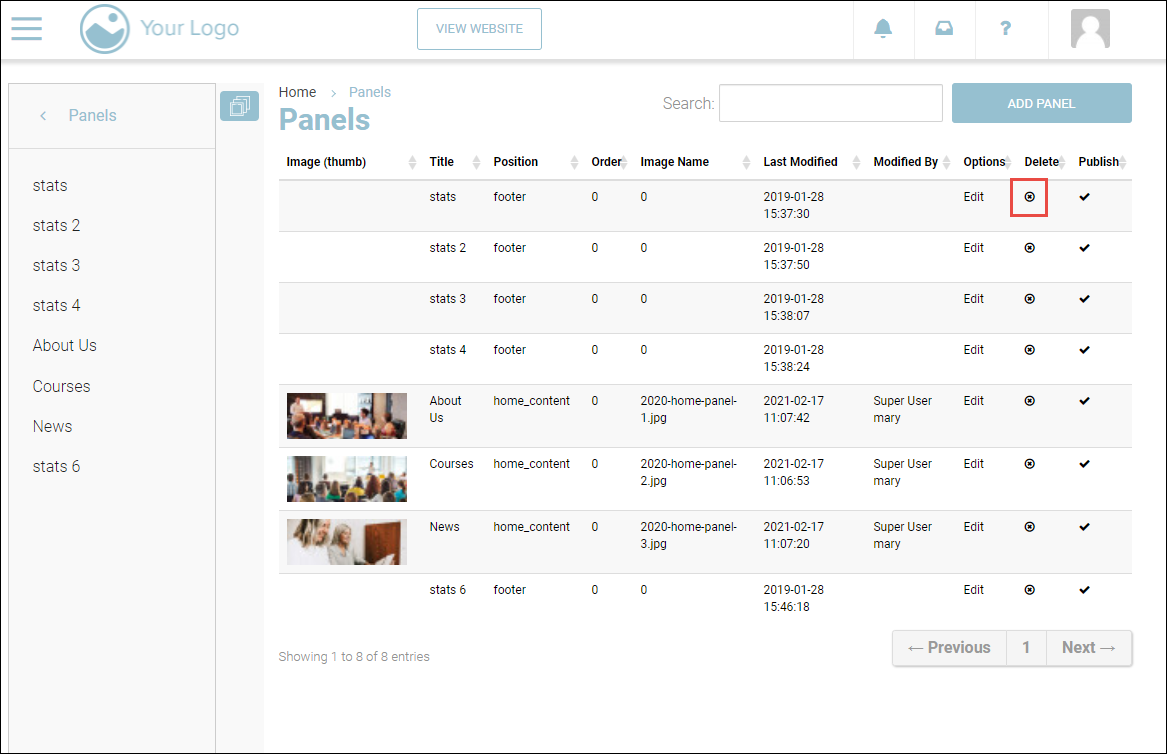The width and height of the screenshot is (1167, 754).
Task: Click the notifications bell icon
Action: [x=883, y=29]
